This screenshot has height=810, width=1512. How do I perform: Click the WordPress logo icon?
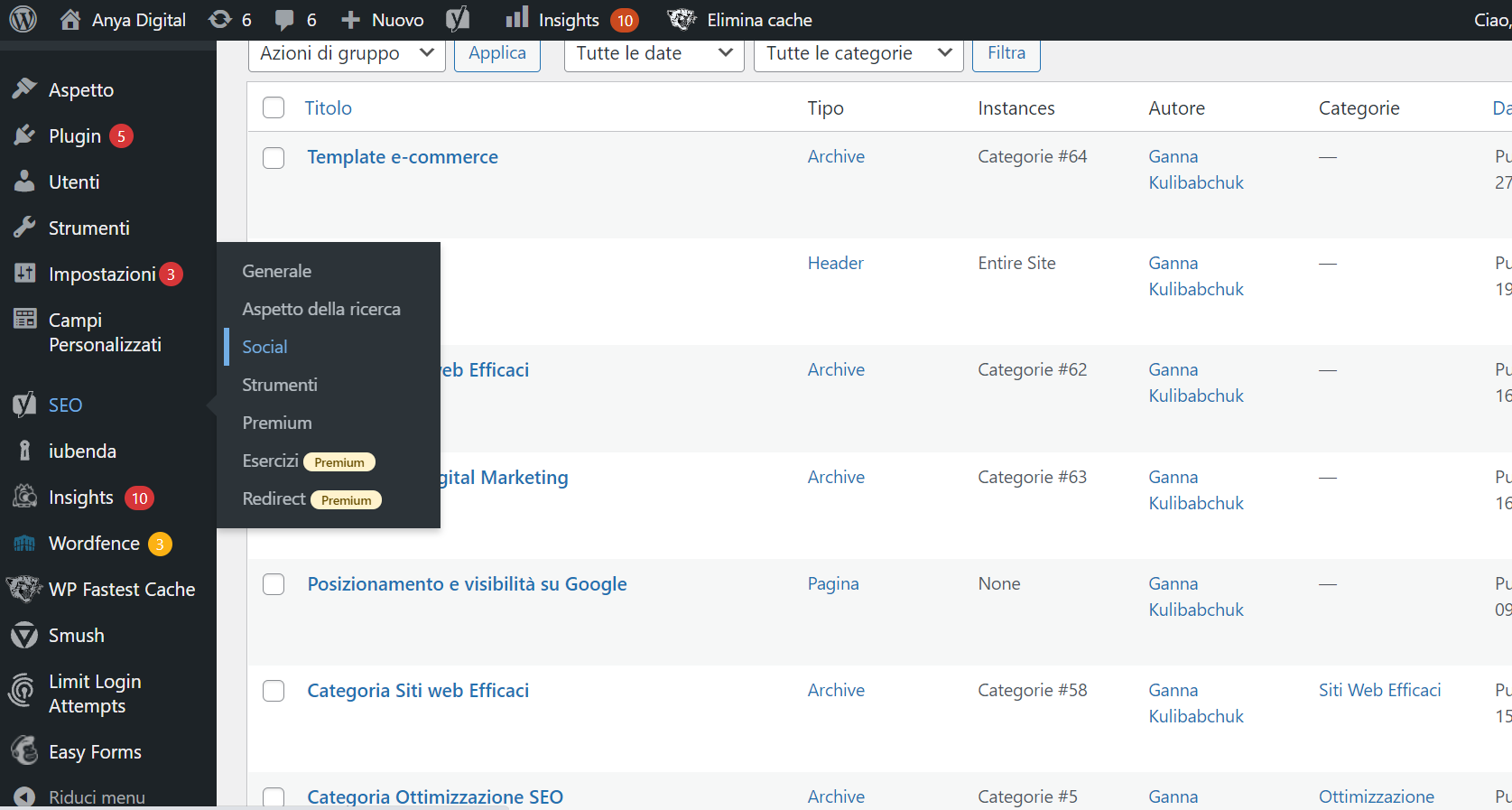click(23, 19)
